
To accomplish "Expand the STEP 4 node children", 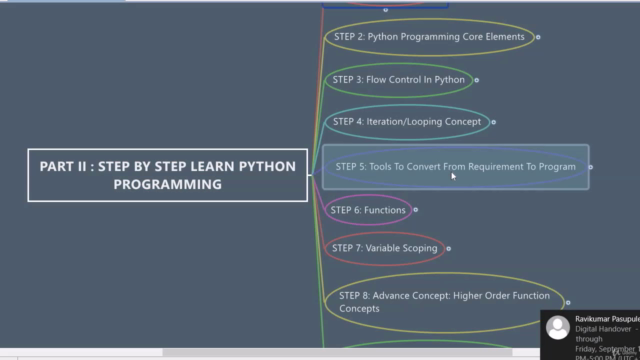I will (x=493, y=122).
